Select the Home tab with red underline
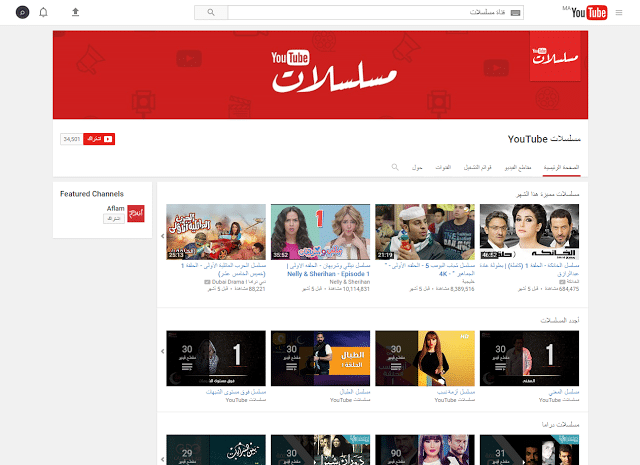640x465 pixels. coord(561,167)
